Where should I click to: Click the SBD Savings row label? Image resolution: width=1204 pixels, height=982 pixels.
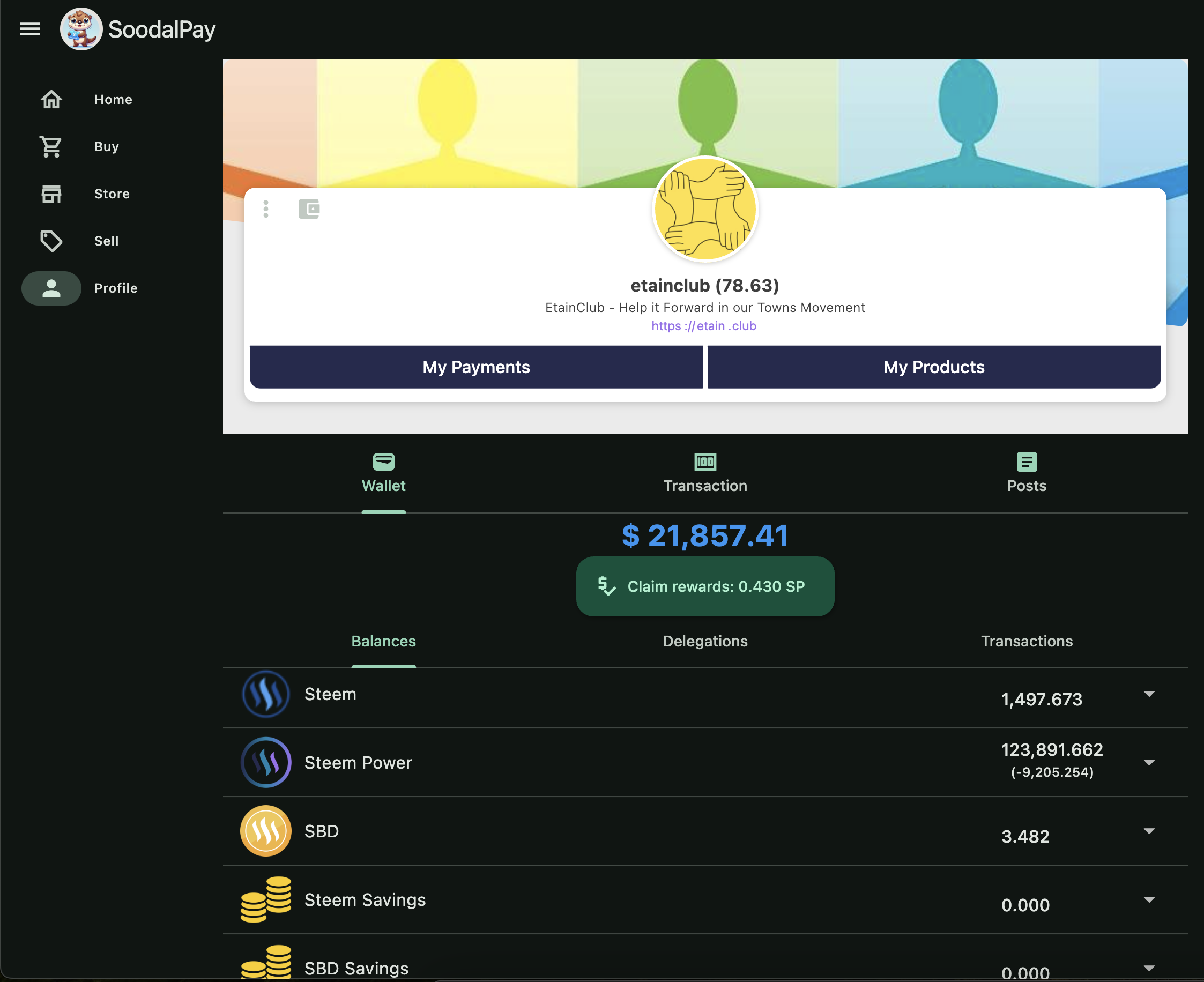(356, 969)
